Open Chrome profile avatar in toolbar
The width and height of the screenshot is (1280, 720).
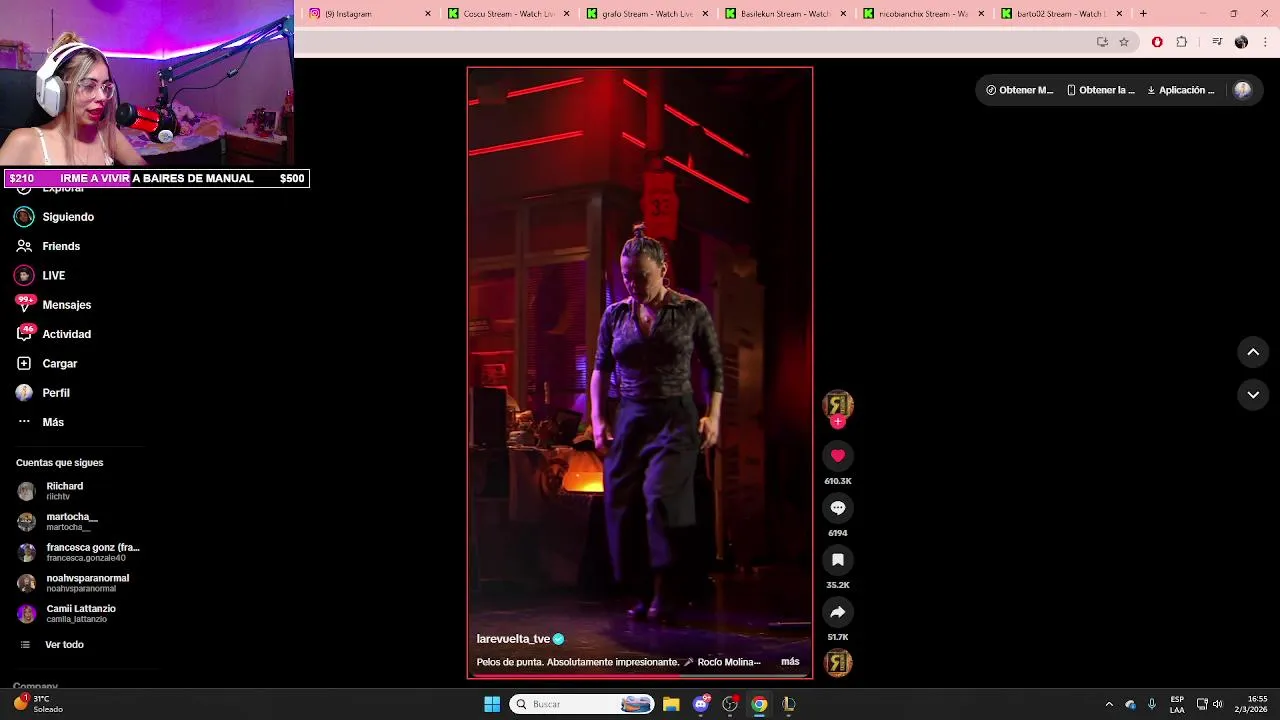(1241, 42)
